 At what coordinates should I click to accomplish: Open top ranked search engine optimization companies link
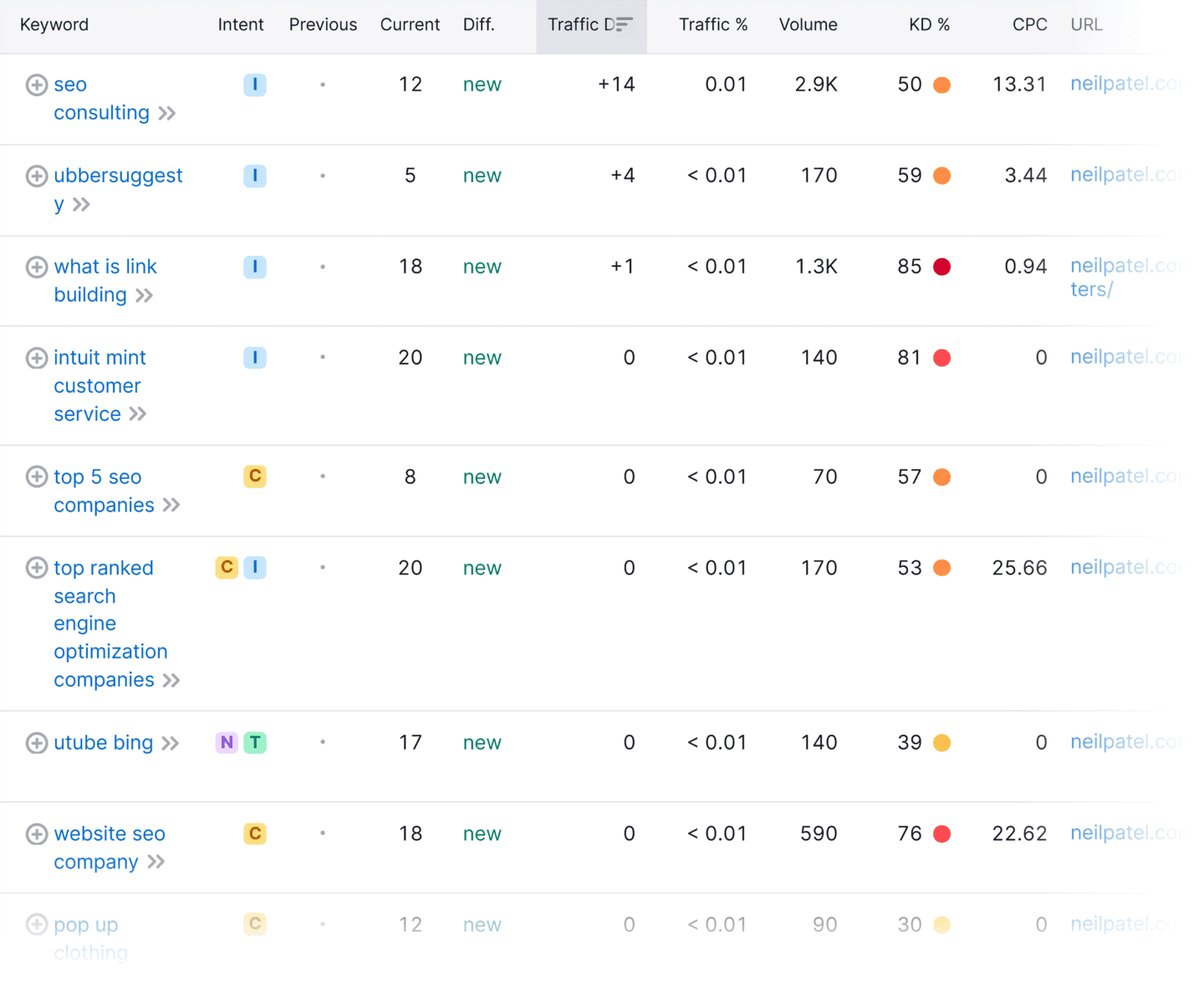(110, 624)
